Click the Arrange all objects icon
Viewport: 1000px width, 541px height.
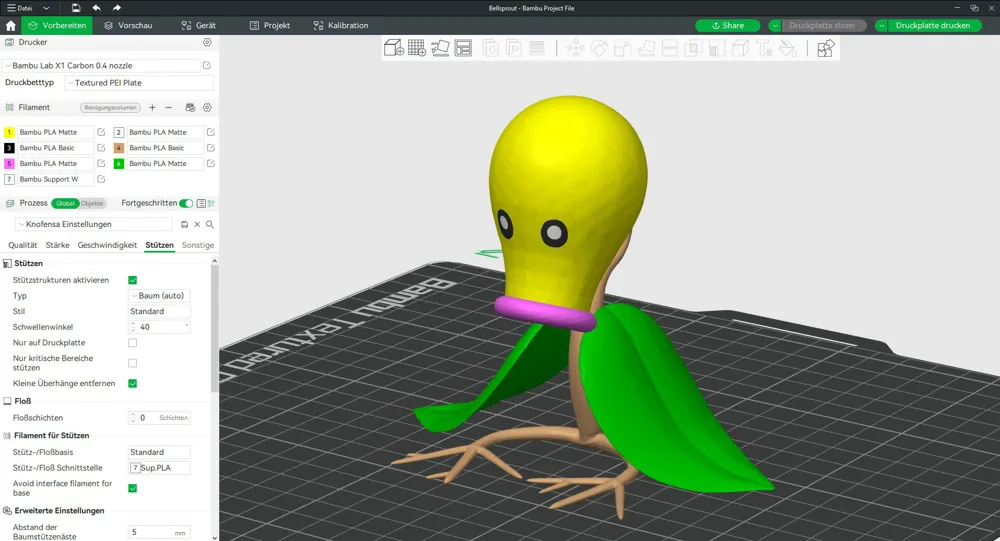tap(463, 48)
